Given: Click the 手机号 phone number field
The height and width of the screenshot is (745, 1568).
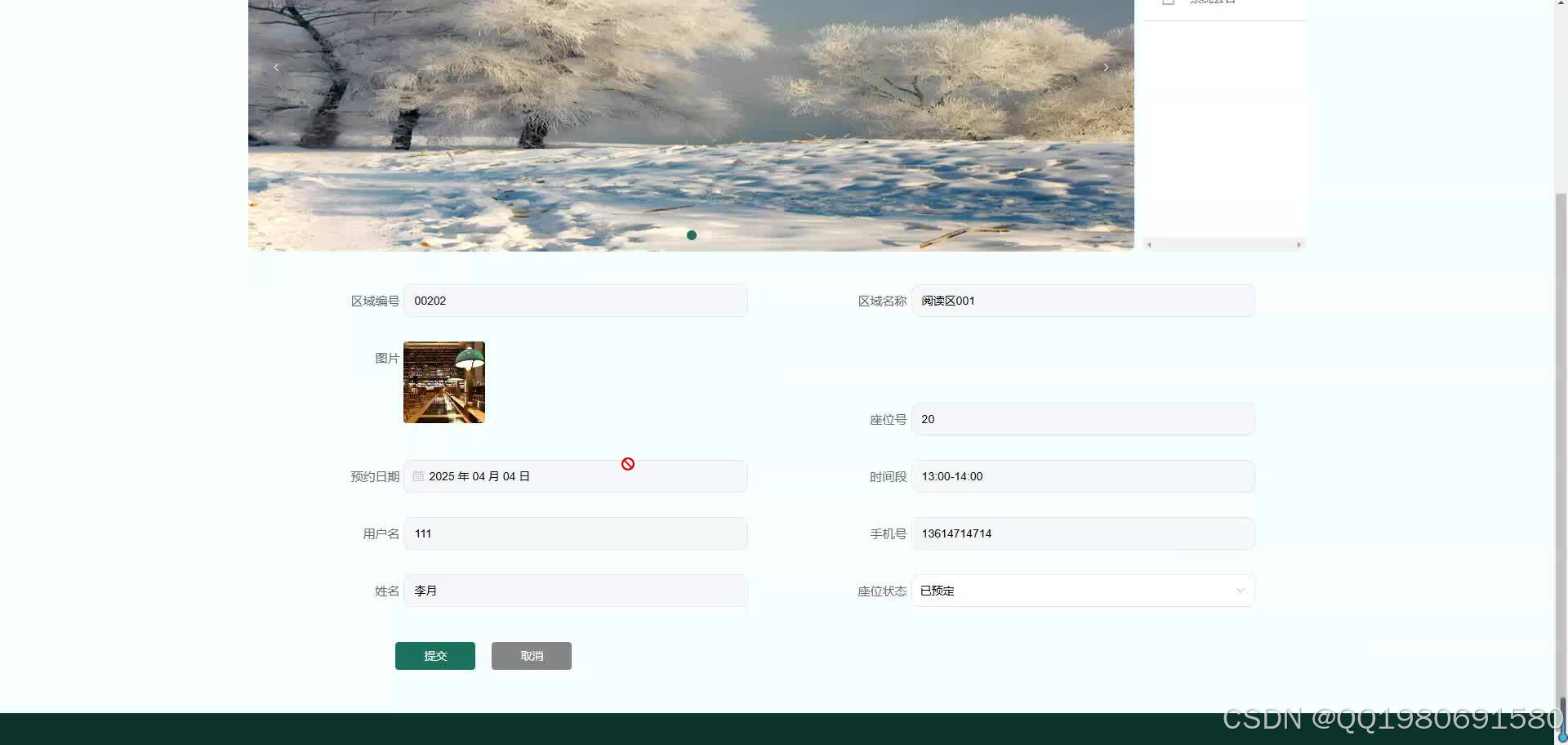Looking at the screenshot, I should [x=1083, y=533].
